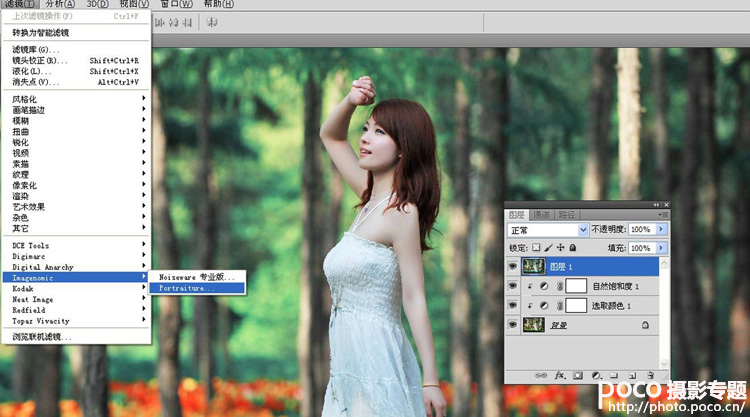The image size is (750, 417).
Task: Select the 选取颜色 1 layer mask thumbnail
Action: (576, 306)
